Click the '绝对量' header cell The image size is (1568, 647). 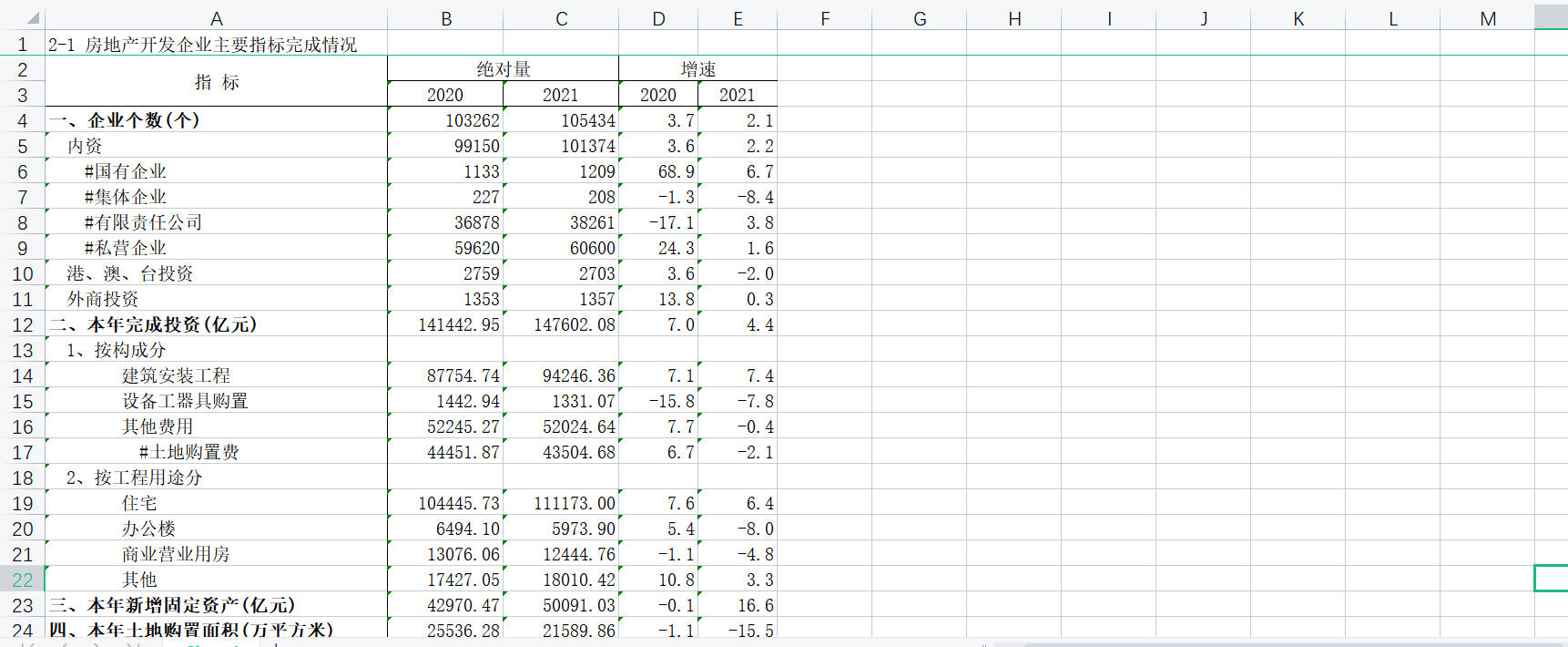[x=504, y=68]
